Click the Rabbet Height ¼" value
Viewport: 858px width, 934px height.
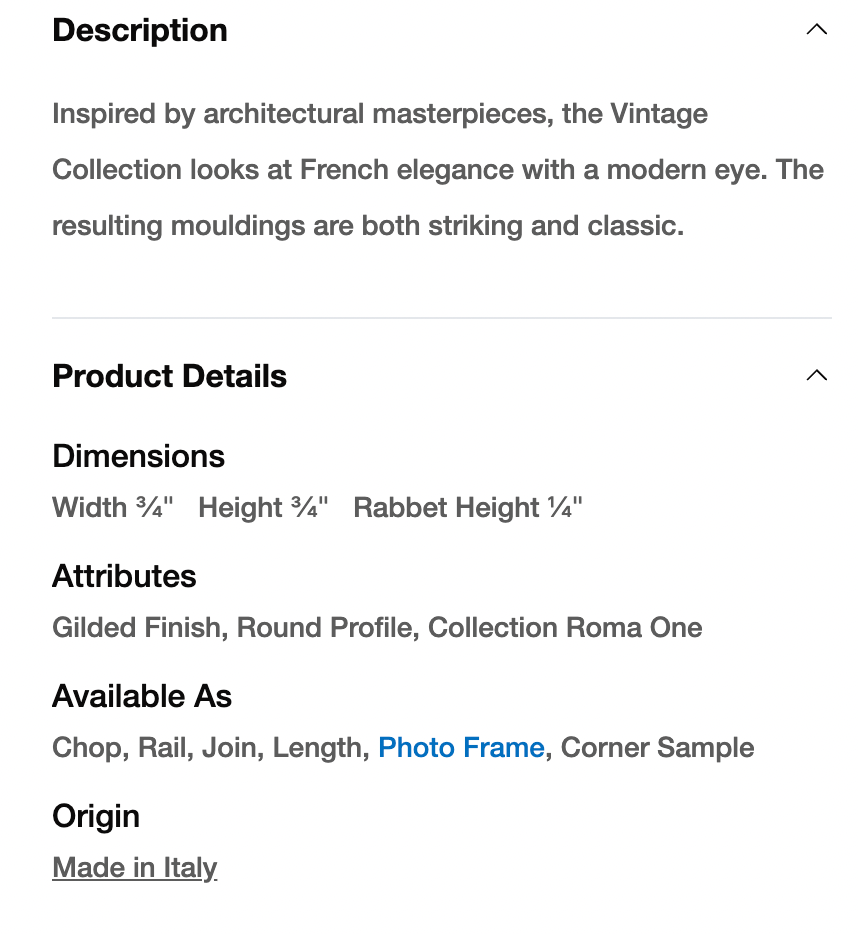468,507
